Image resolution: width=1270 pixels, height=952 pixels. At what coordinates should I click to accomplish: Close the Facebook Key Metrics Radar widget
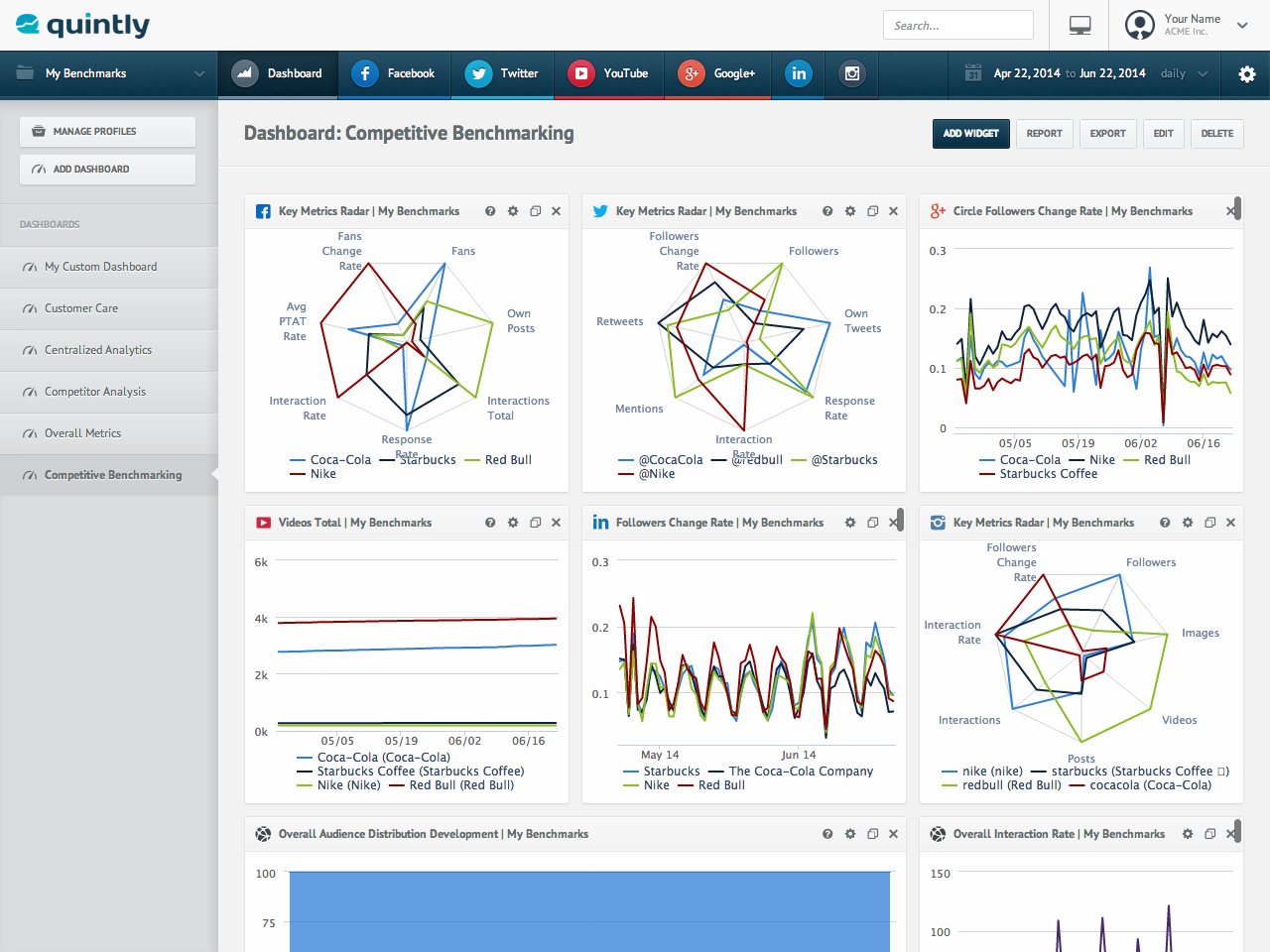tap(557, 211)
